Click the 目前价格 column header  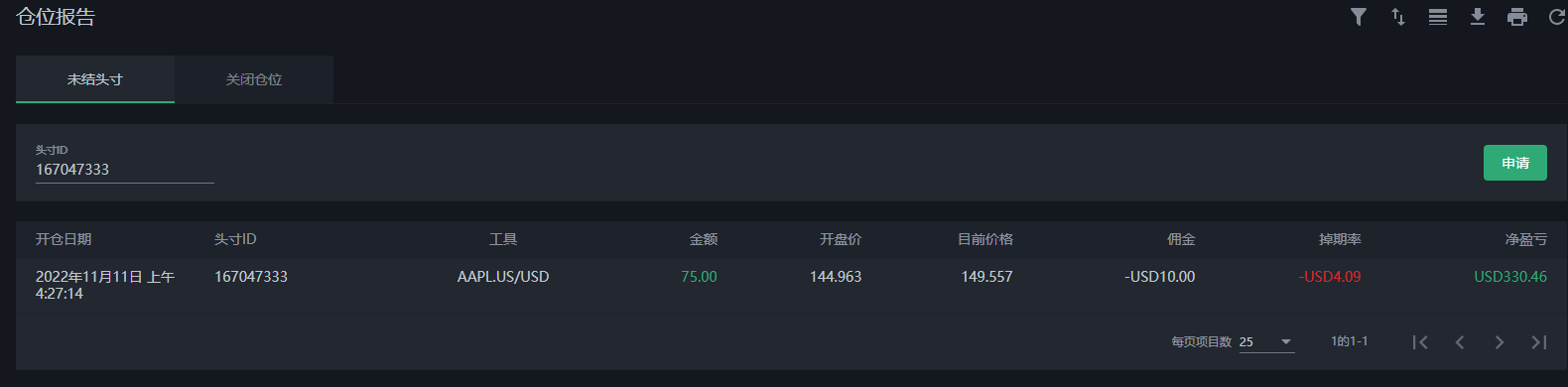[985, 239]
